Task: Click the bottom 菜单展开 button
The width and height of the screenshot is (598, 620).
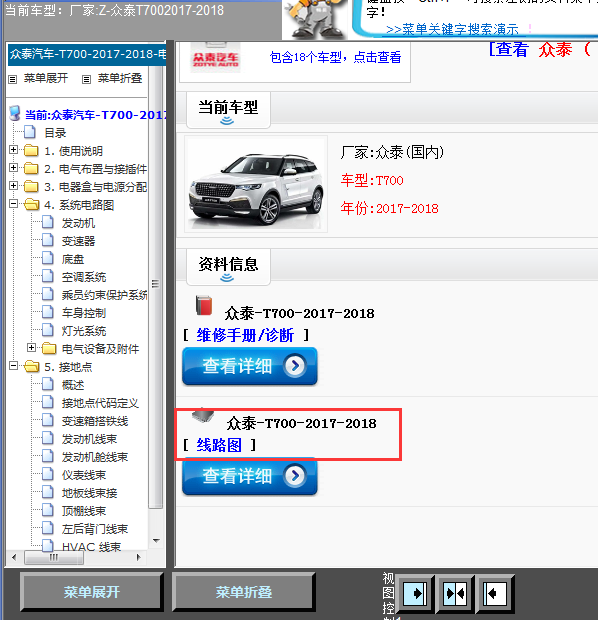Action: (x=91, y=592)
